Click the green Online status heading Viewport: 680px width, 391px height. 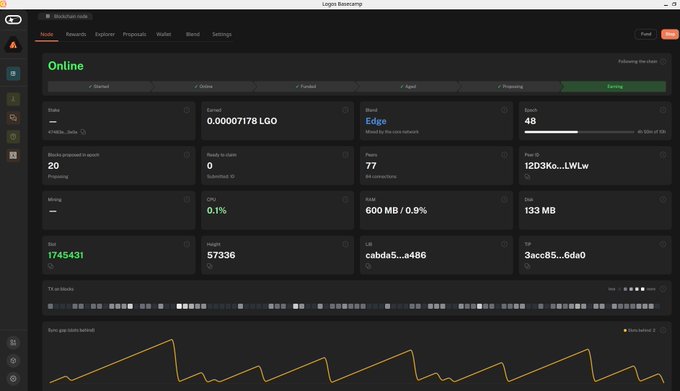(65, 66)
